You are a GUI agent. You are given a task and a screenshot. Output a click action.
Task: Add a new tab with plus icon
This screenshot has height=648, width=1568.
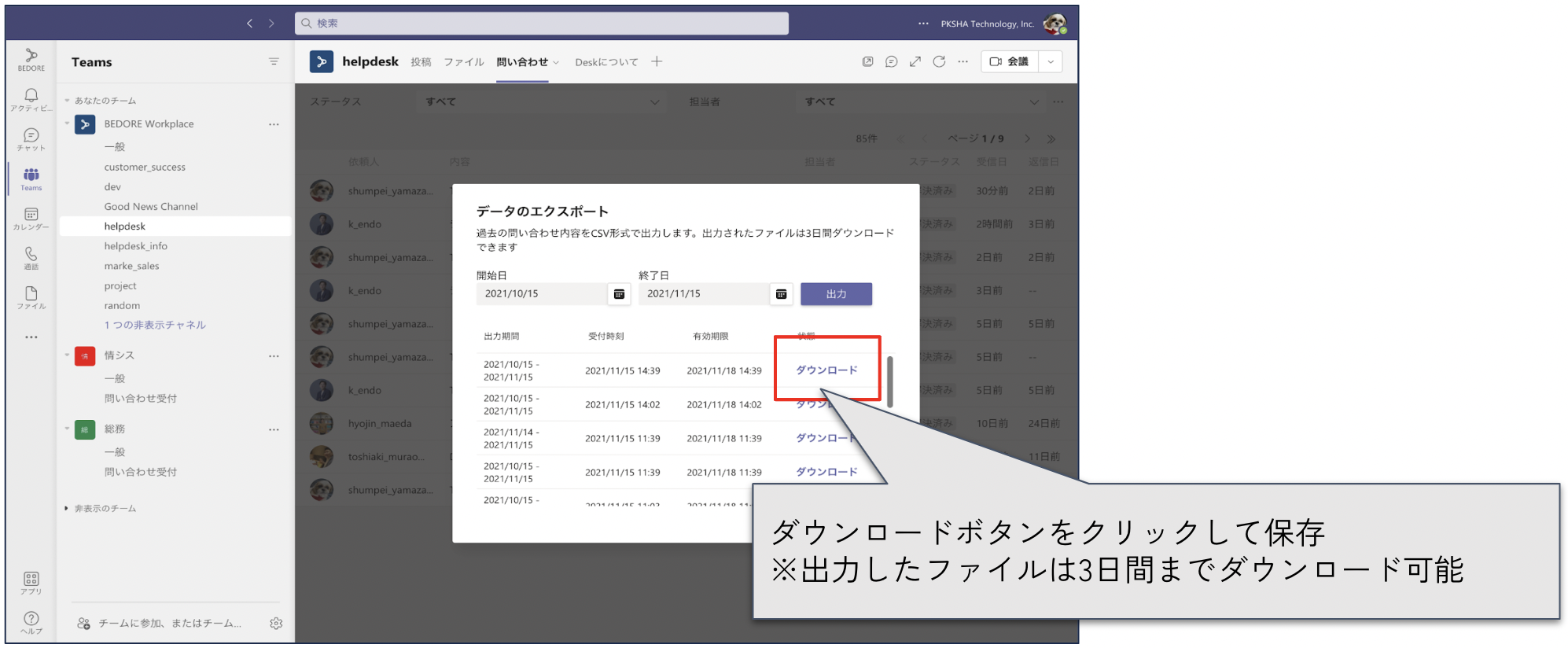tap(657, 61)
